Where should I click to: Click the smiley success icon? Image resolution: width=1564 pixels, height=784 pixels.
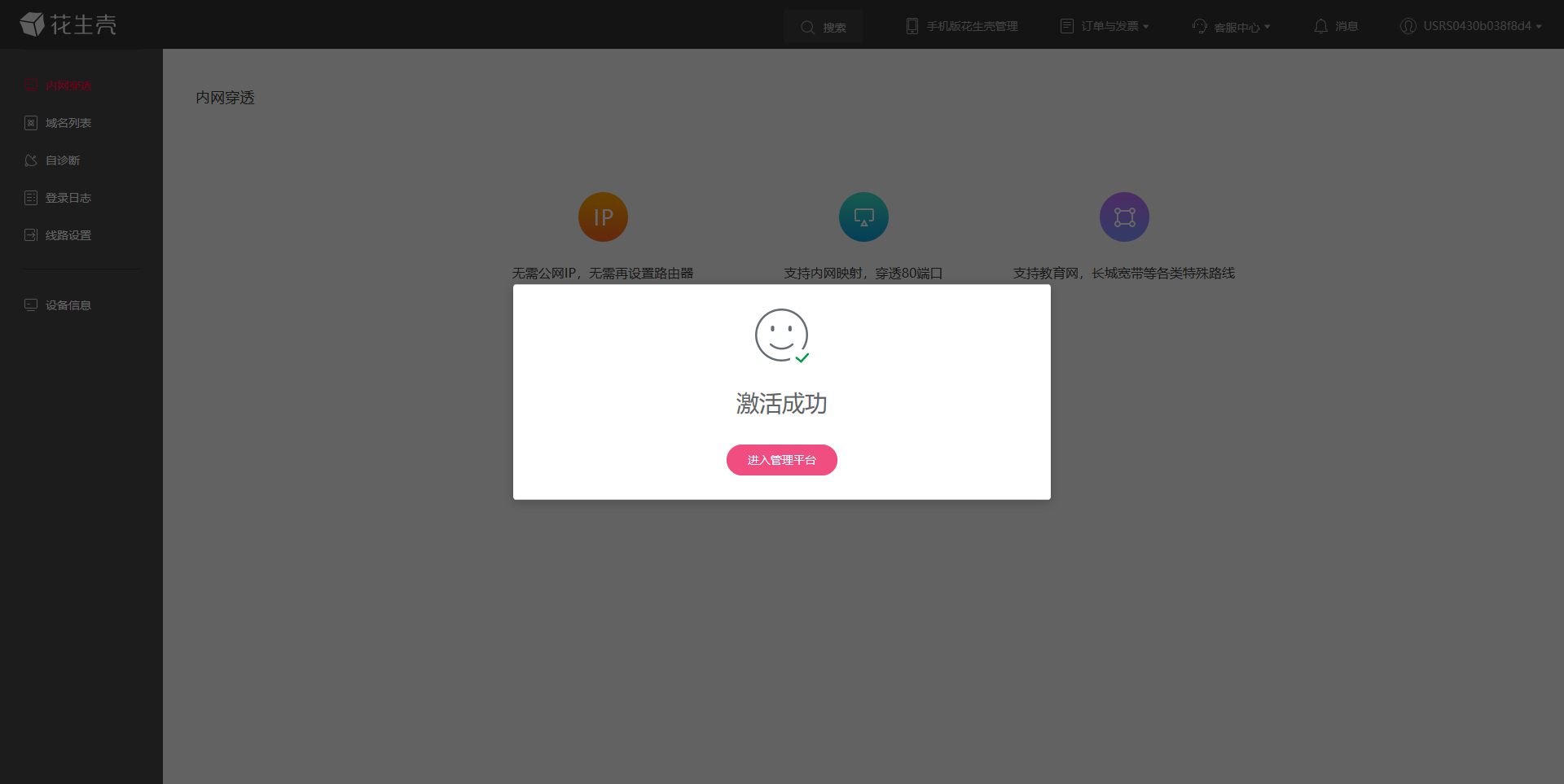coord(781,335)
